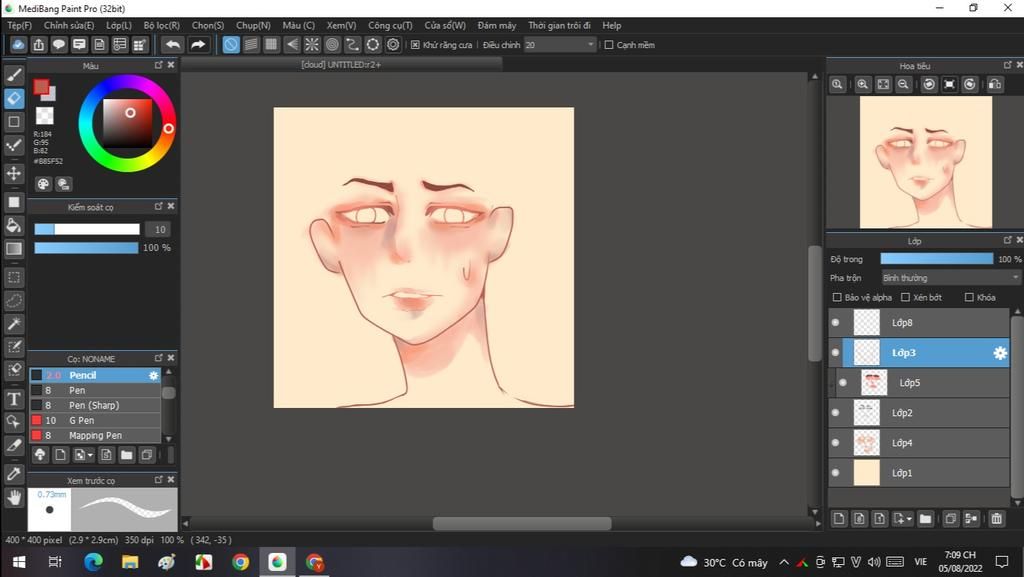Screen dimensions: 1024x577
Task: Select the Hand tool
Action: (14, 498)
